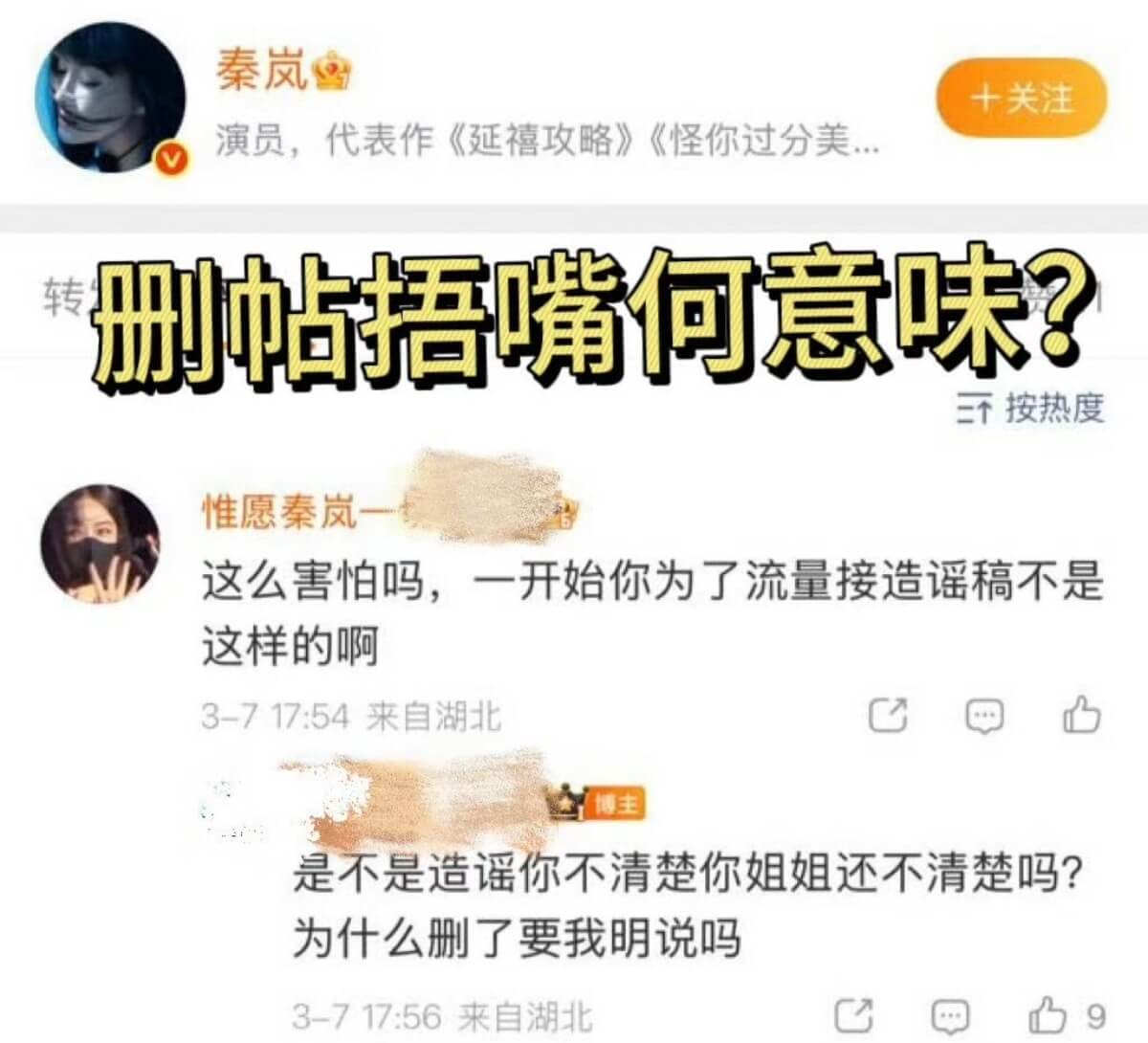The image size is (1148, 1043).
Task: Click the crown VIP badge beside 秦岚
Action: [x=330, y=73]
